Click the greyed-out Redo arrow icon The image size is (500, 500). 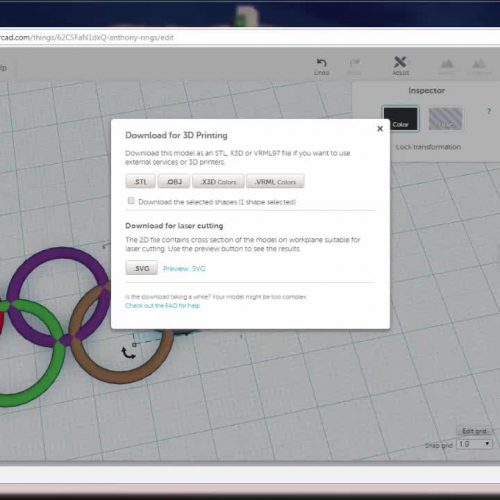354,63
